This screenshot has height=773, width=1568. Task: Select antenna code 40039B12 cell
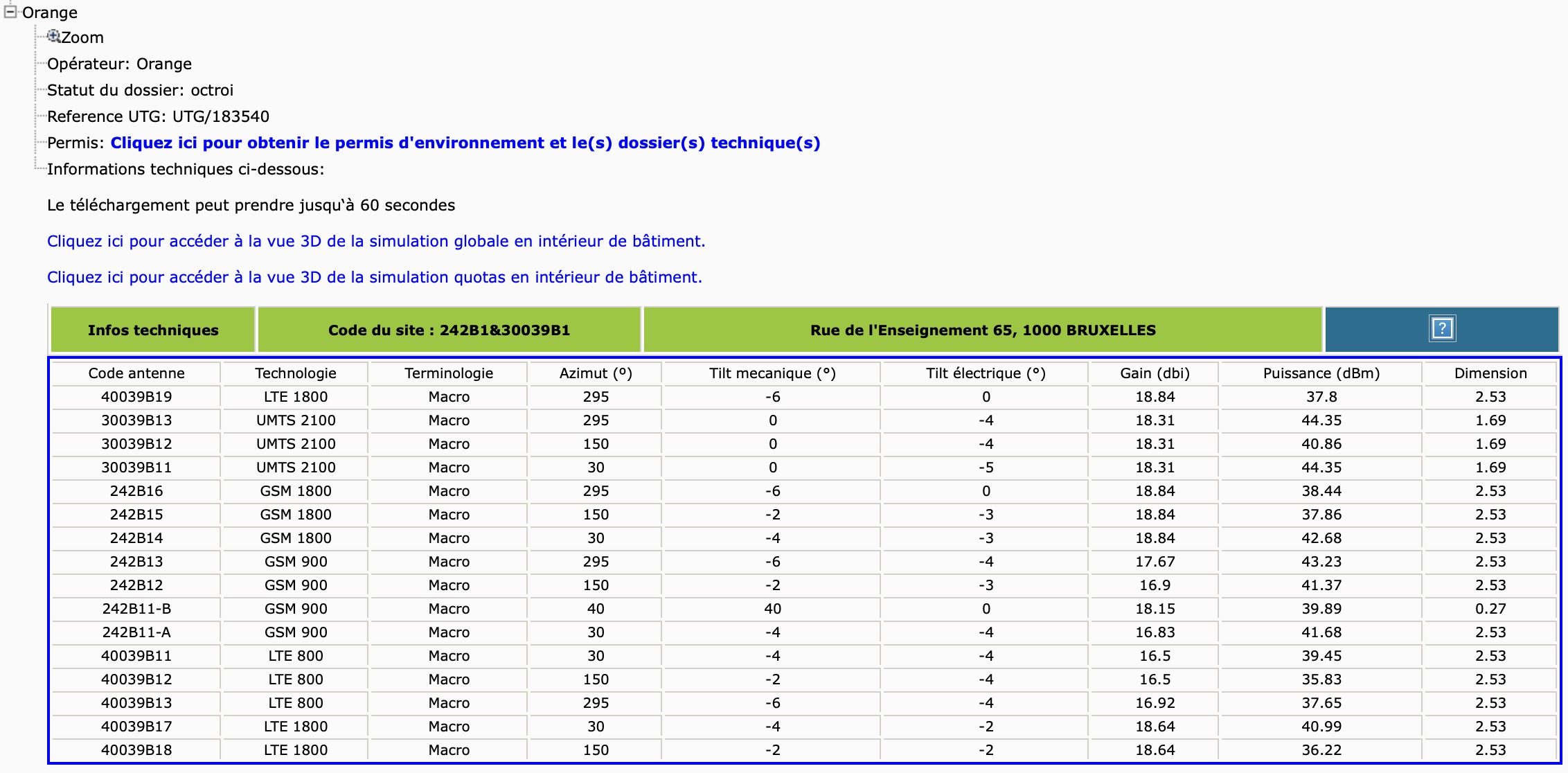click(x=136, y=679)
